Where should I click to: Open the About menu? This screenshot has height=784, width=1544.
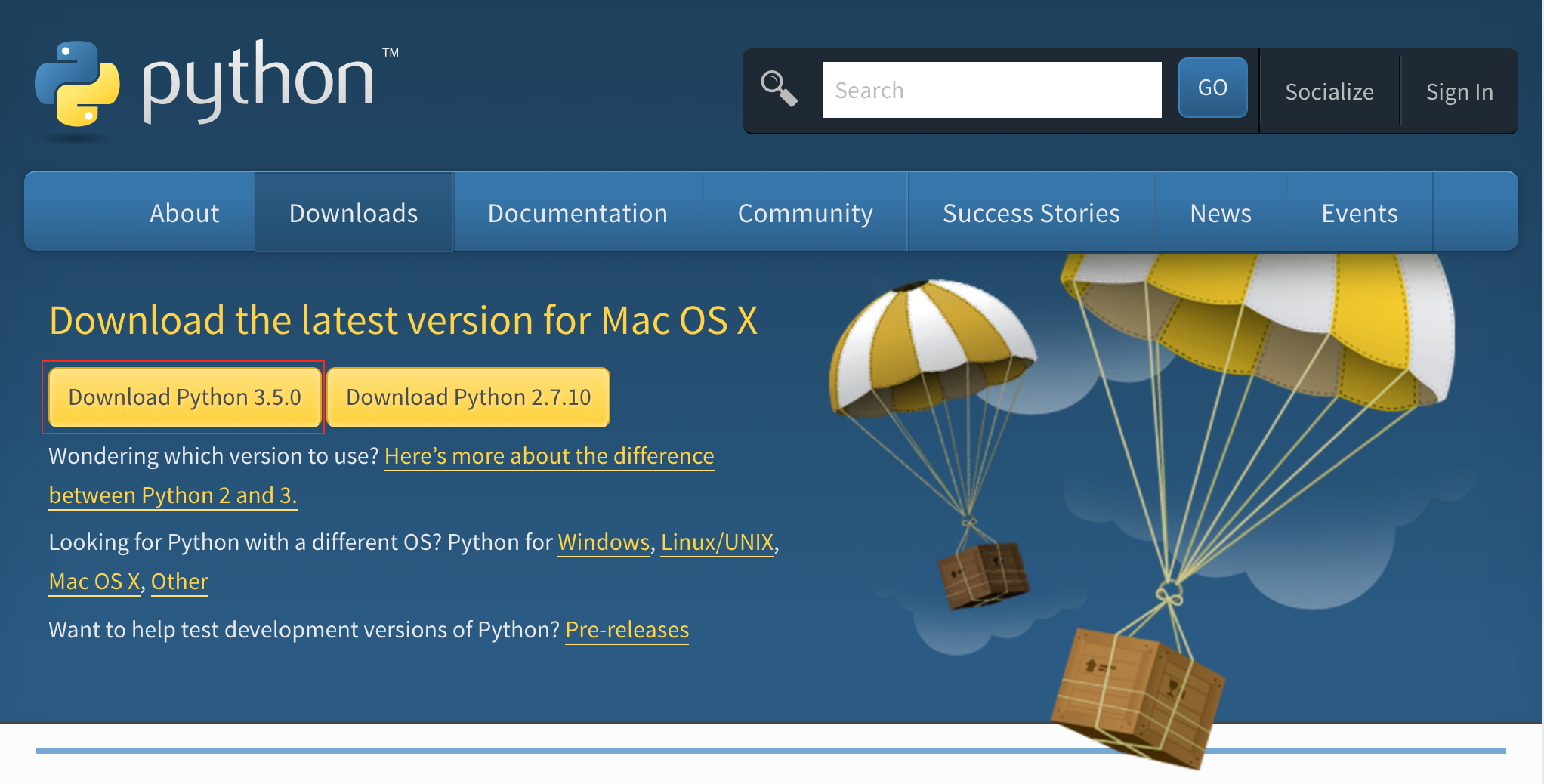click(184, 213)
